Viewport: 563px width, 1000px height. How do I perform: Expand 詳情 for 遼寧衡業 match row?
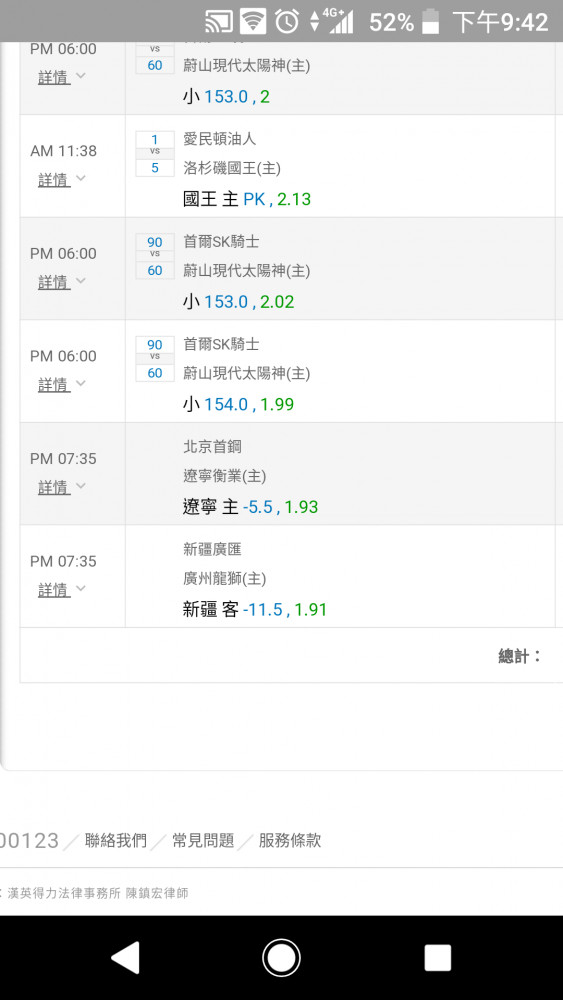61,487
